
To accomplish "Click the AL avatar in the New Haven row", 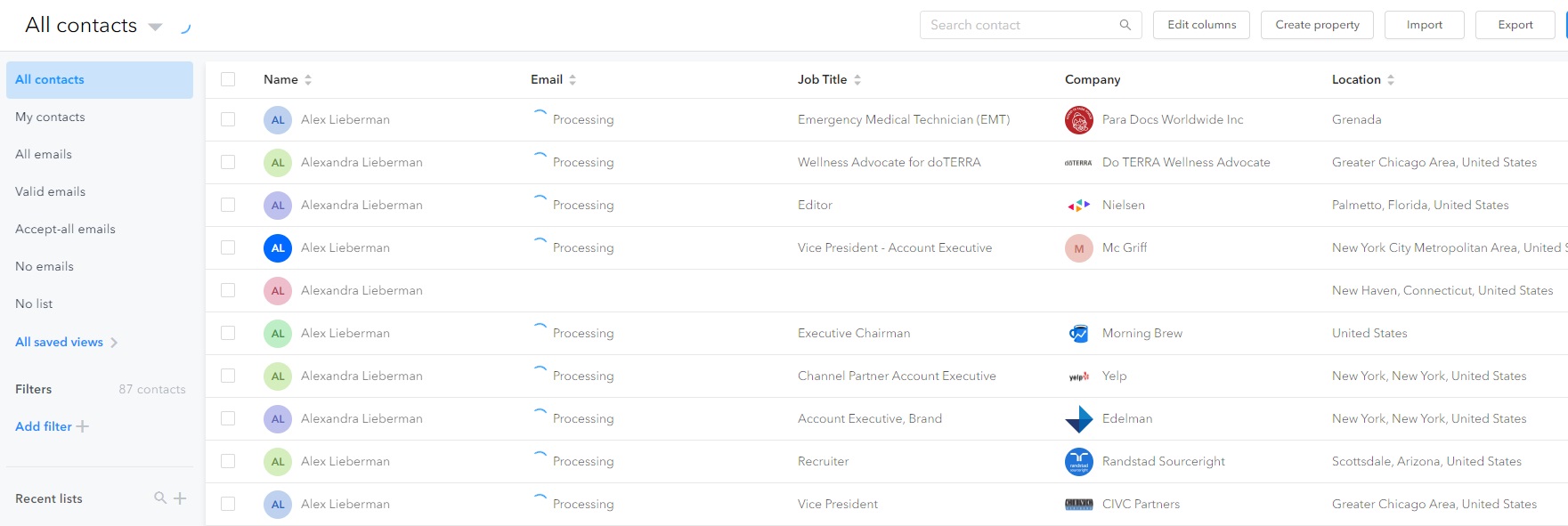I will (x=278, y=291).
